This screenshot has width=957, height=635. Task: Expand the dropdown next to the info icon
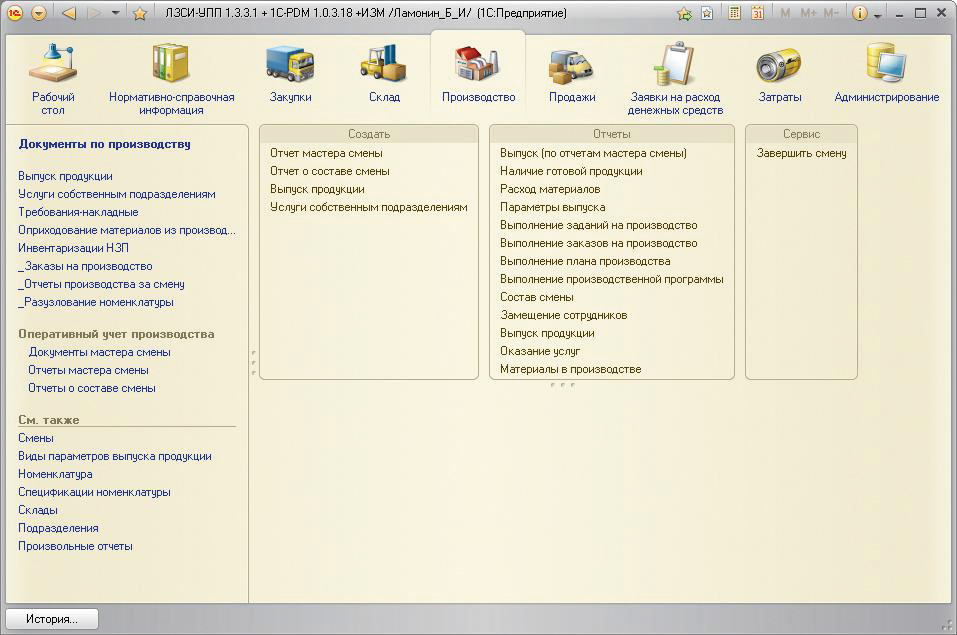(878, 15)
